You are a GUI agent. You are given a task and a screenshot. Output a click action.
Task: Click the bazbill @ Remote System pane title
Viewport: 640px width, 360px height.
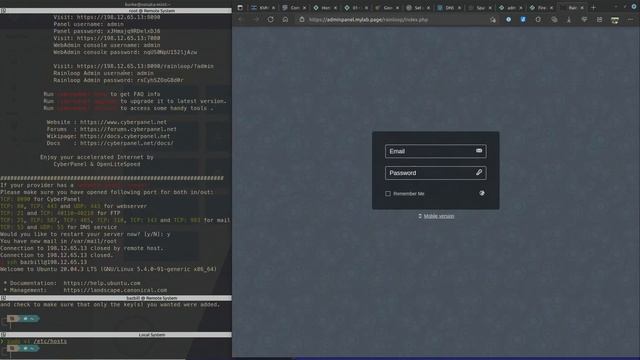pos(151,298)
